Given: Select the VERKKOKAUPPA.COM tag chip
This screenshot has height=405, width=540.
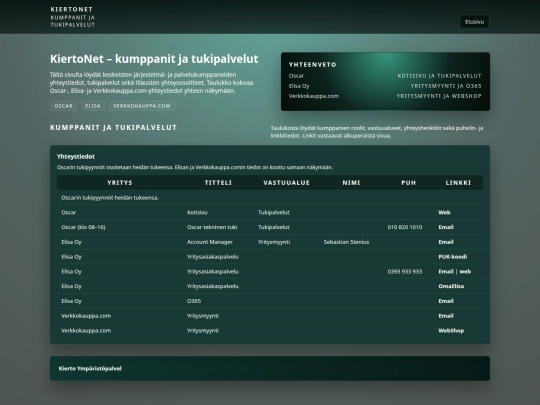Looking at the screenshot, I should (x=142, y=106).
